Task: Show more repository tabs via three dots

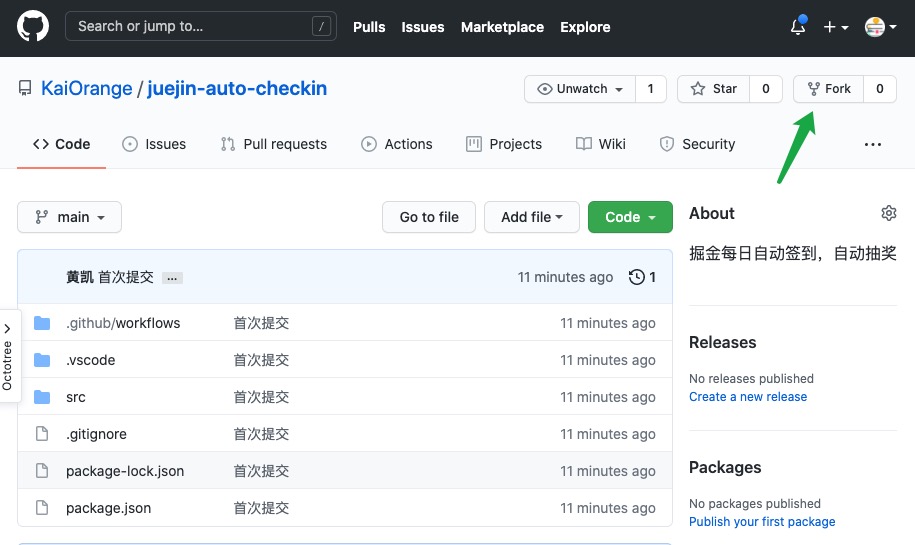Action: 872,145
